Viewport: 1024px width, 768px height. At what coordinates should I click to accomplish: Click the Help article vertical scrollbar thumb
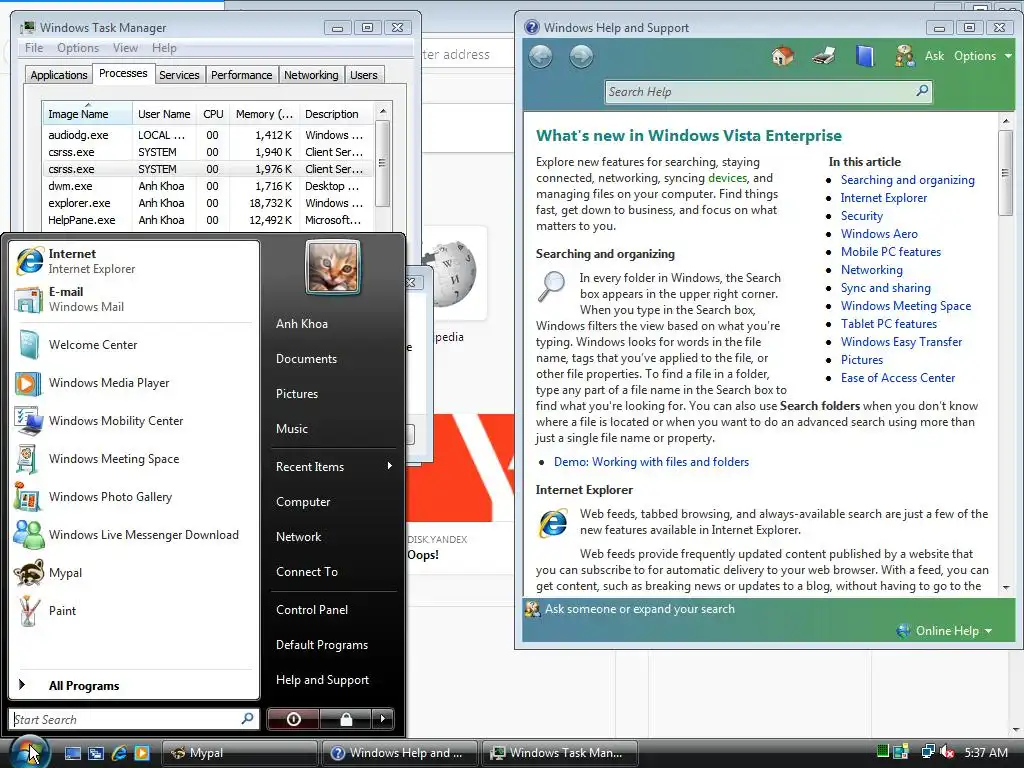(x=1005, y=173)
